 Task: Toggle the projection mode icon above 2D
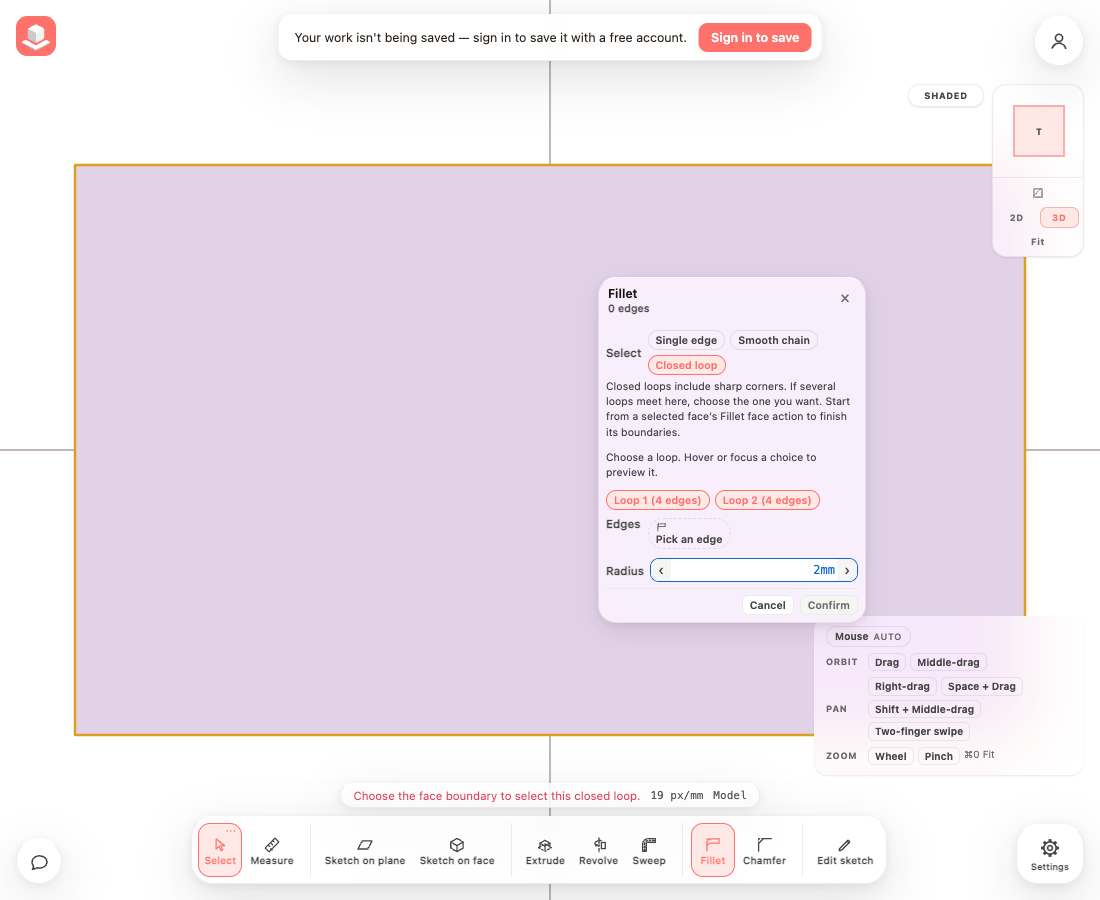click(x=1038, y=193)
